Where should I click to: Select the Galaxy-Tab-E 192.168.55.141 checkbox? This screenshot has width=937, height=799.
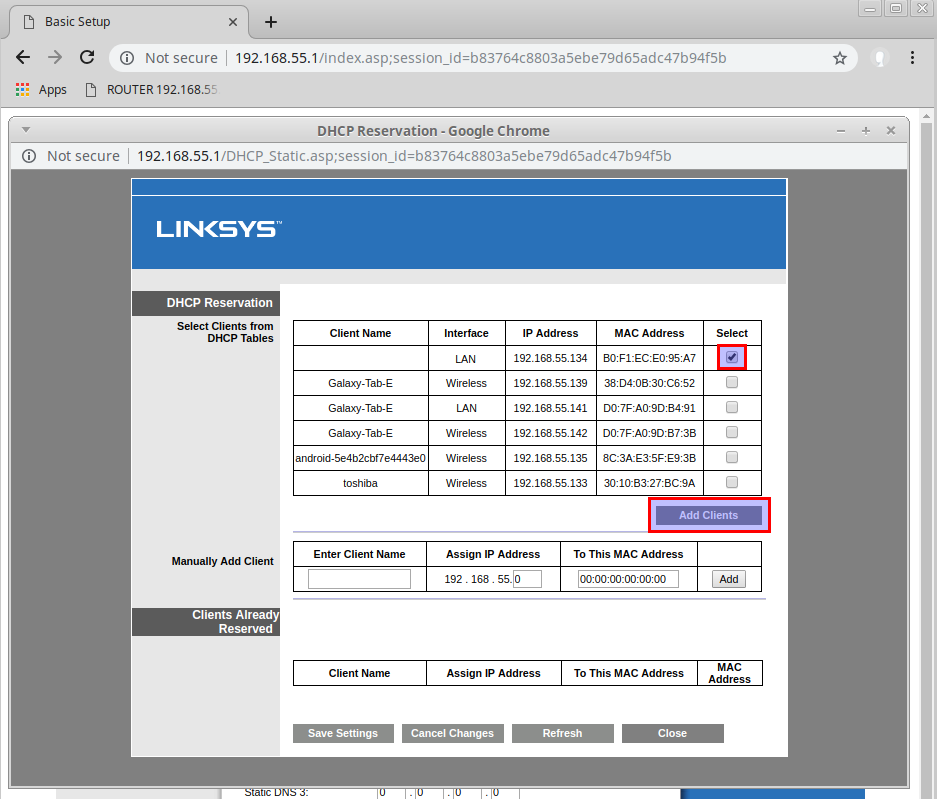coord(731,408)
